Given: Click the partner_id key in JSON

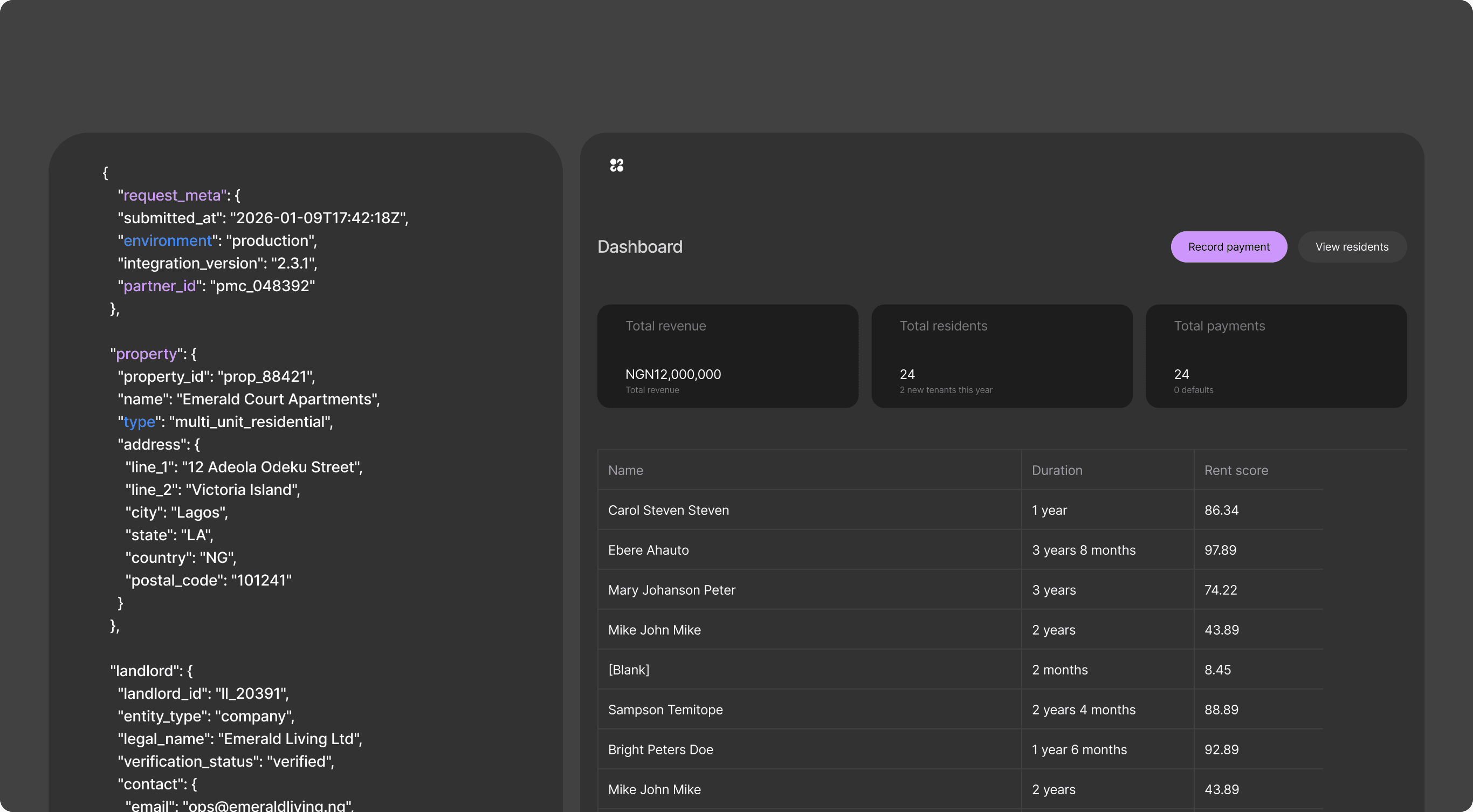Looking at the screenshot, I should (x=160, y=286).
